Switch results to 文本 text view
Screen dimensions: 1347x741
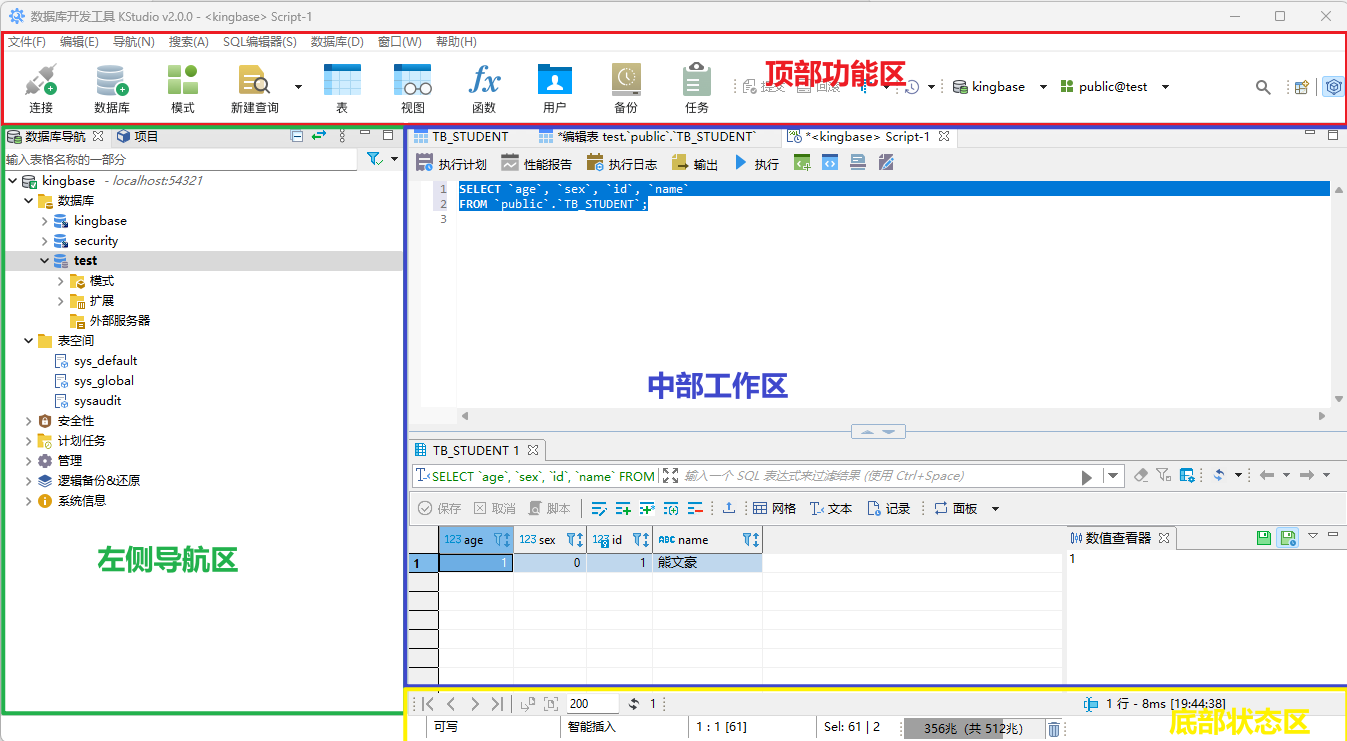pyautogui.click(x=831, y=508)
